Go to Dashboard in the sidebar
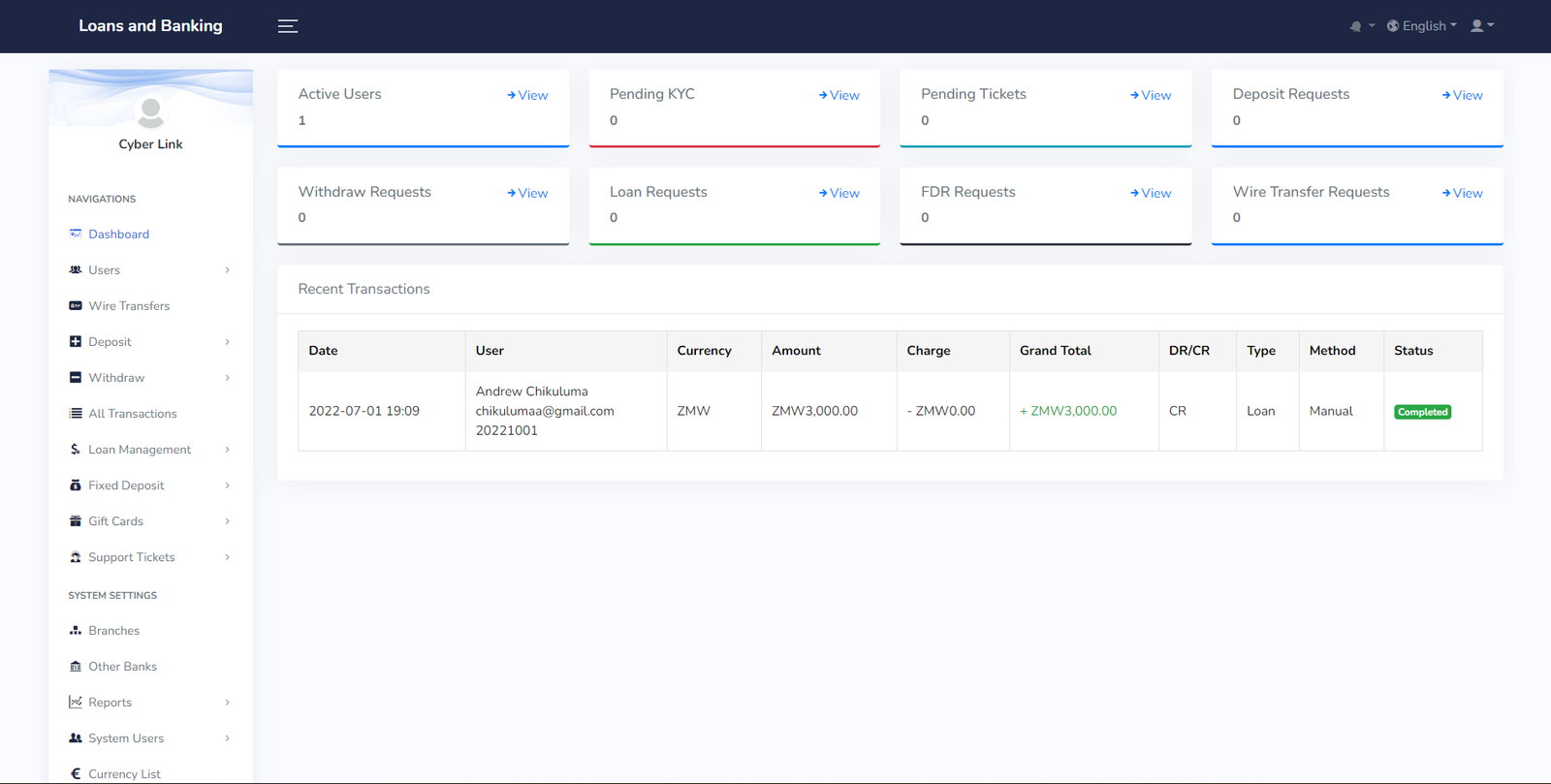The image size is (1551, 784). 118,235
